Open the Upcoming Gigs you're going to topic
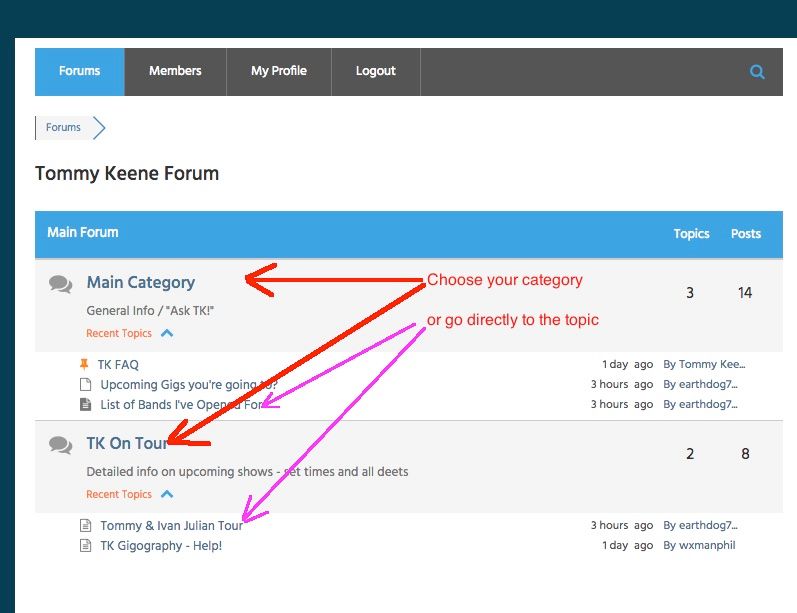 (189, 385)
